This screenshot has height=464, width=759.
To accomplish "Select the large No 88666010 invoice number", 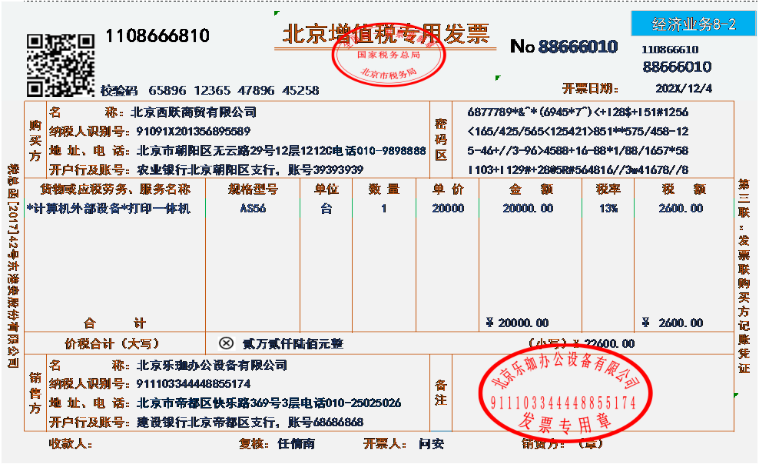I will 564,46.
